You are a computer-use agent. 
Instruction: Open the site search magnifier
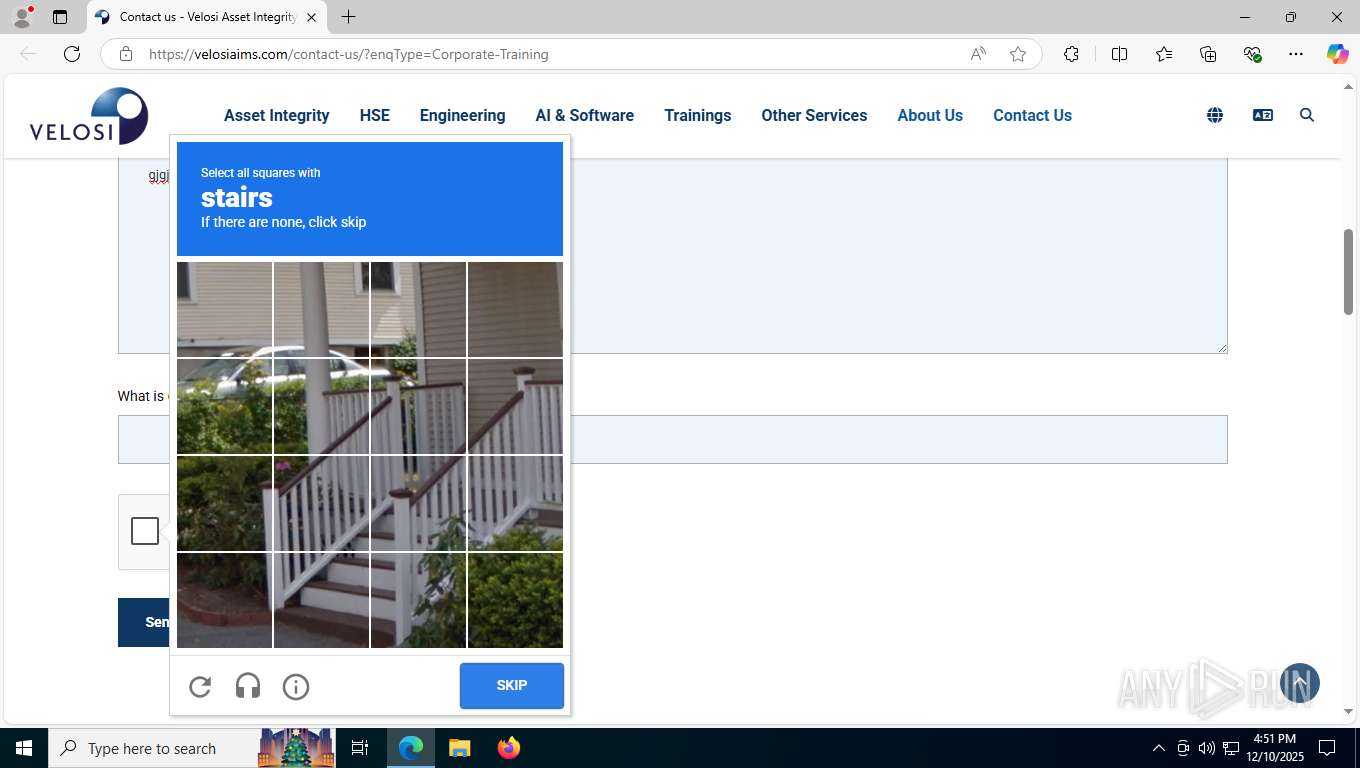1307,115
